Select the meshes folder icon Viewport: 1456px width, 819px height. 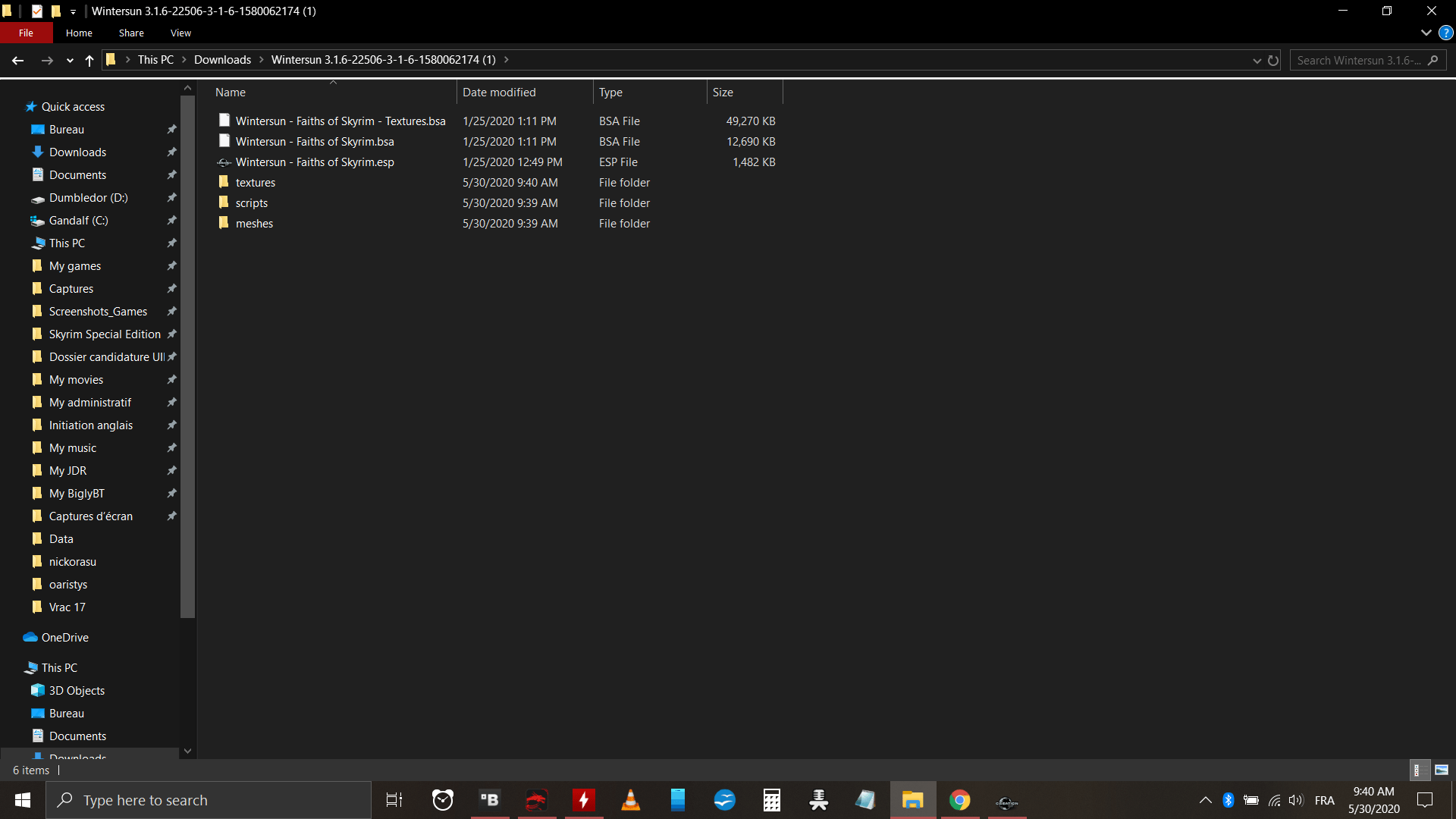[x=224, y=223]
